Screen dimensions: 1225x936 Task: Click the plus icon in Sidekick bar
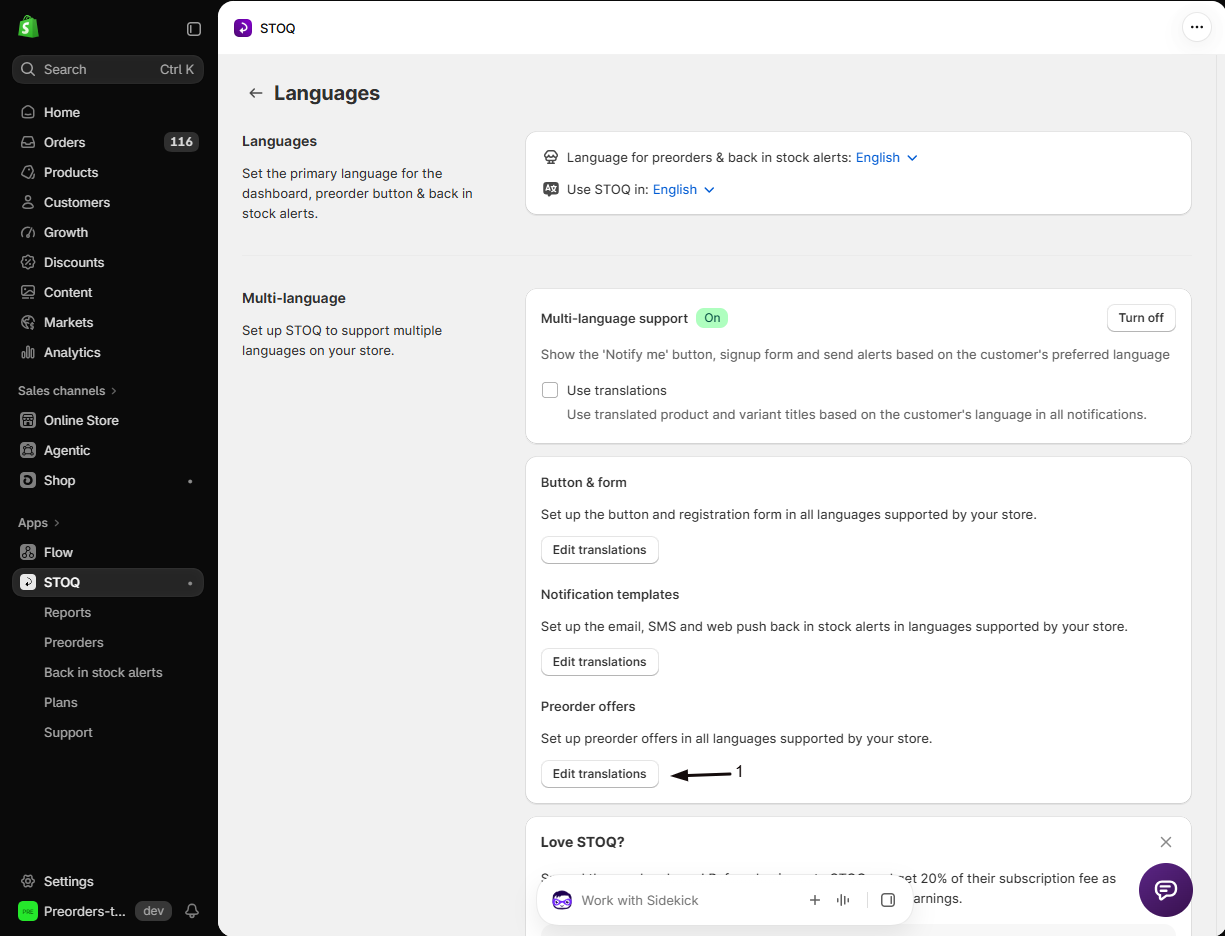coord(815,900)
